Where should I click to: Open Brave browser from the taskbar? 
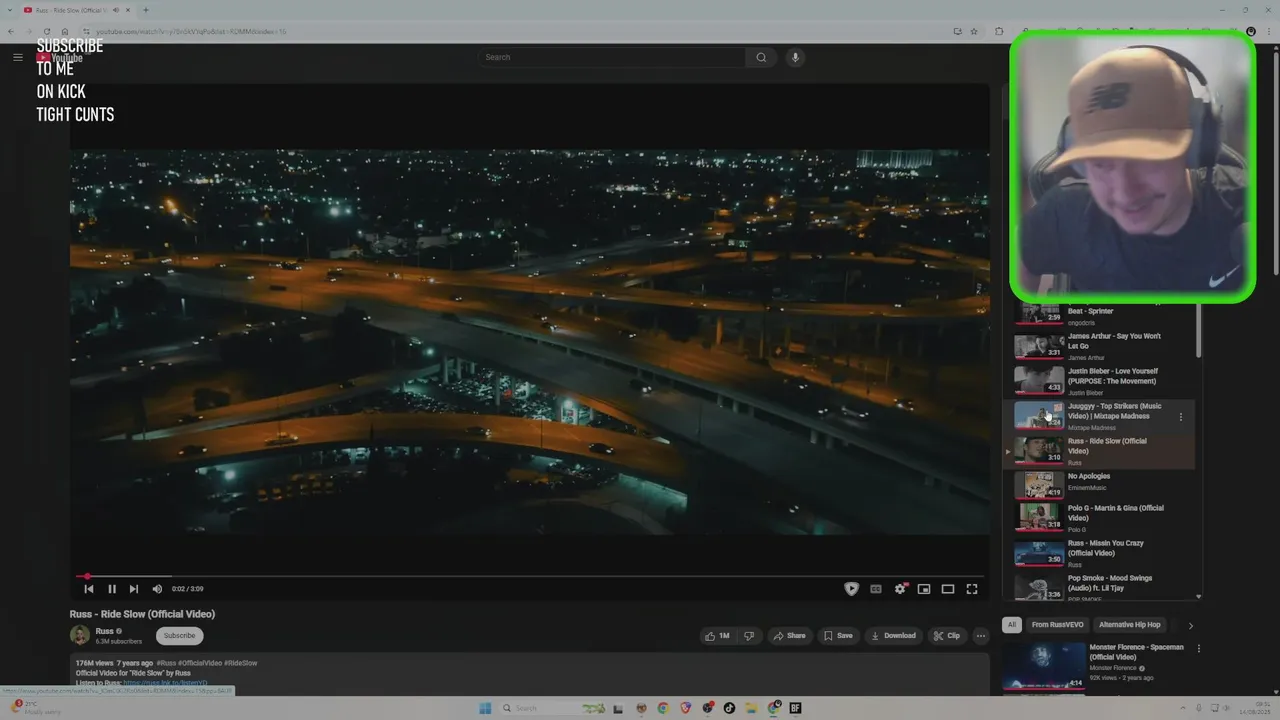pos(686,708)
